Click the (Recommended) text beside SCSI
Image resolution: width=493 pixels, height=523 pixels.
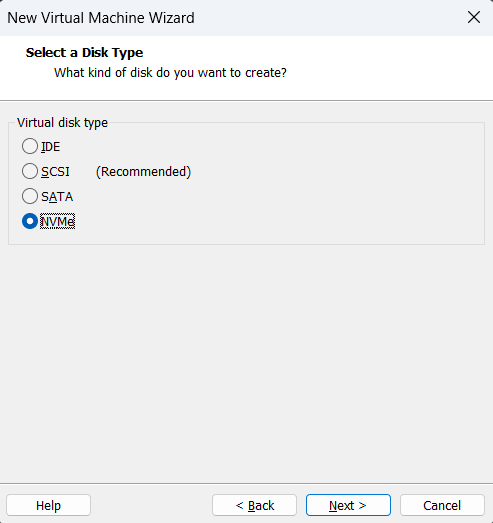pyautogui.click(x=143, y=172)
